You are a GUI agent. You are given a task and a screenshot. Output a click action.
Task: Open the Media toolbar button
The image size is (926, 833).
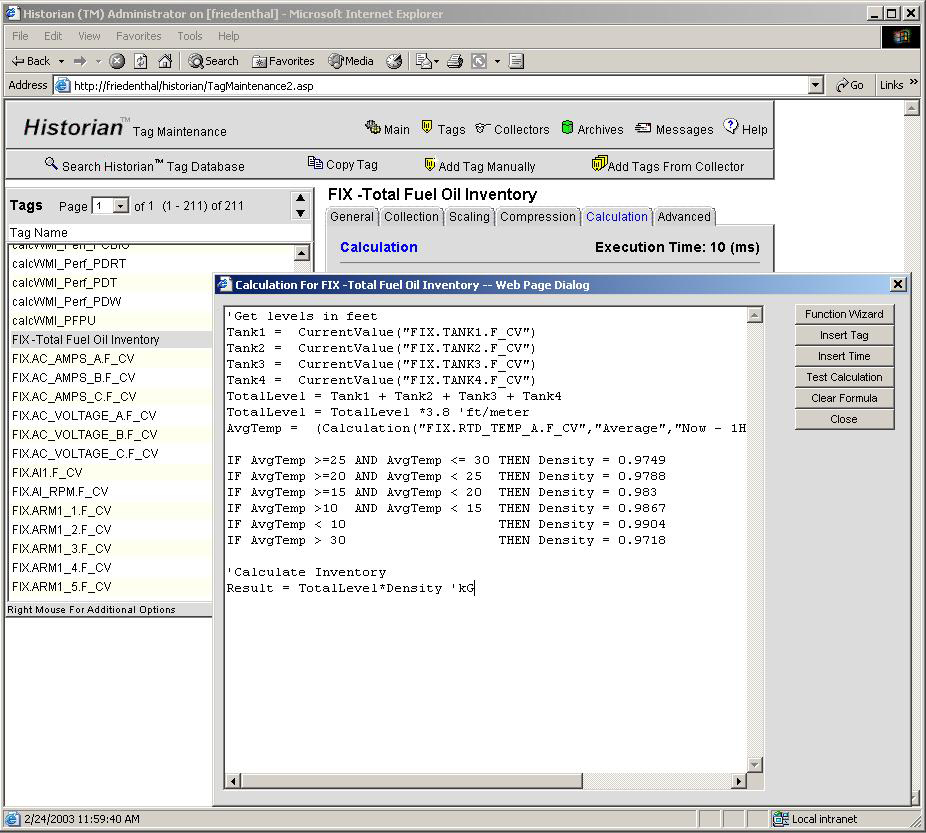351,61
